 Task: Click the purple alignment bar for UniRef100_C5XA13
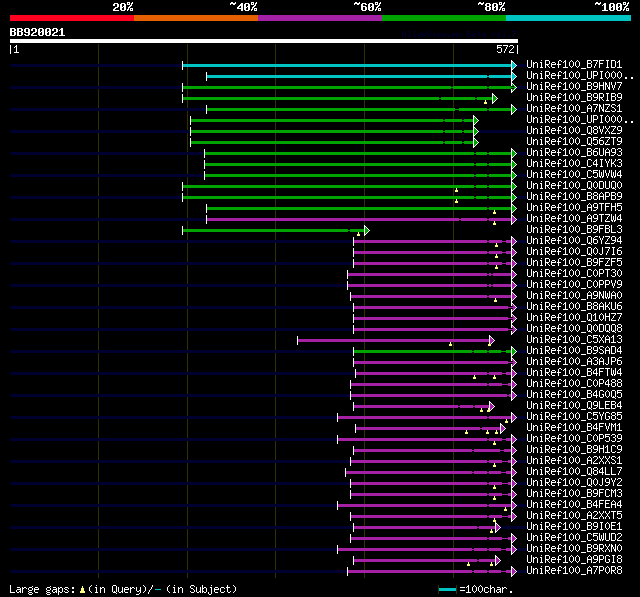393,340
